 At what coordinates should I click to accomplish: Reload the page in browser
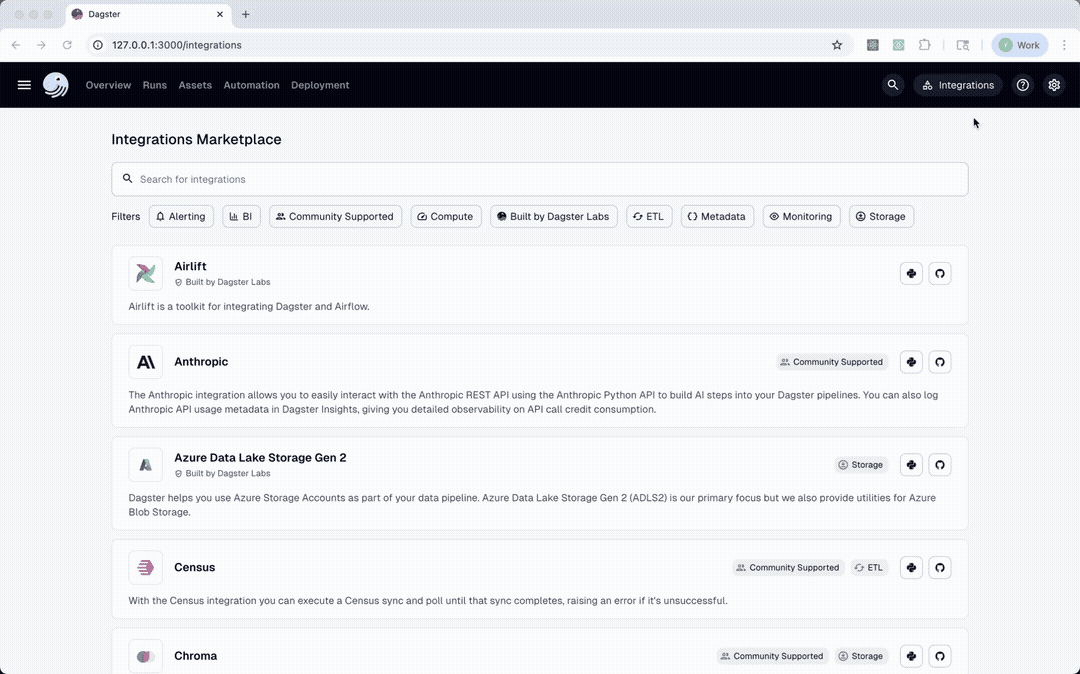tap(67, 45)
